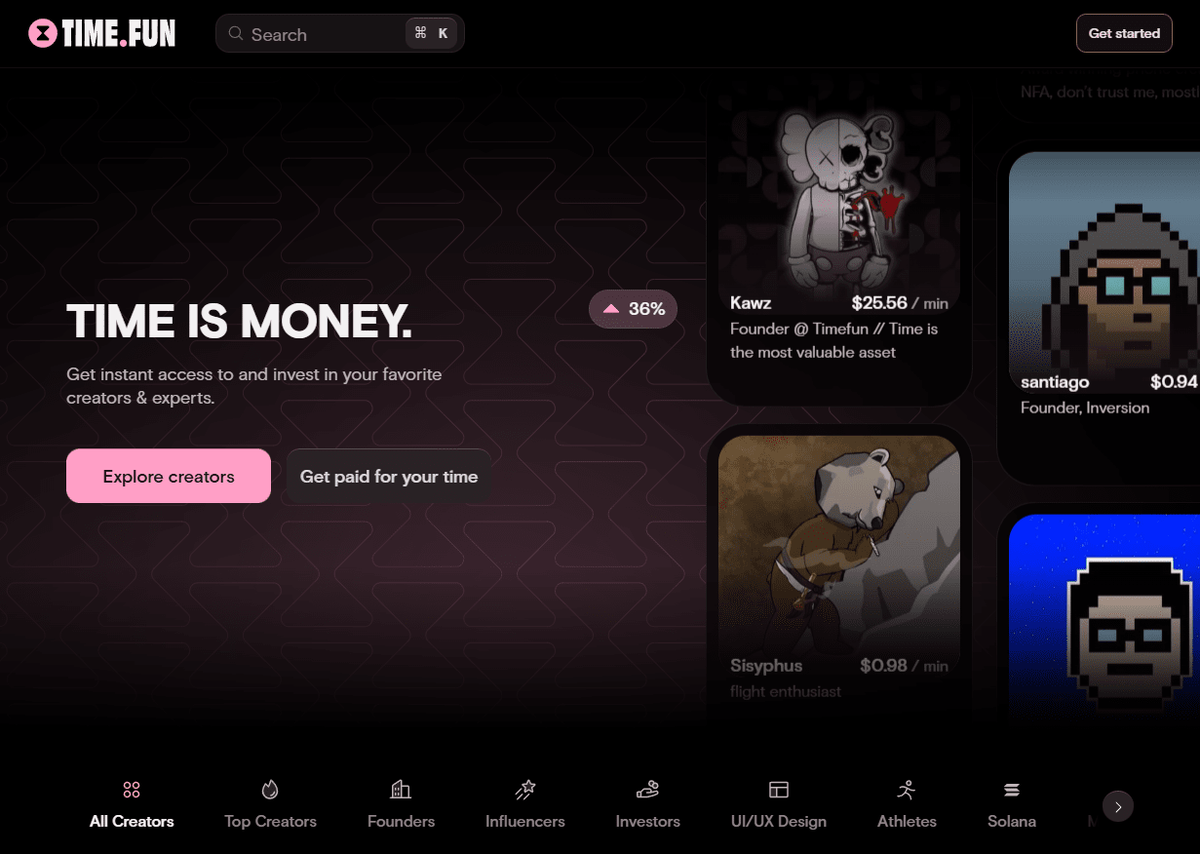
Task: Open the Kawz creator card image
Action: [x=839, y=190]
